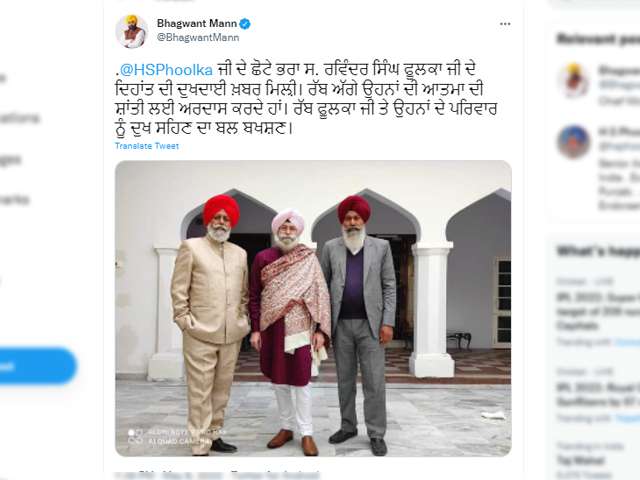Click the Relevant people heading
Viewport: 640px width, 480px height.
coord(598,39)
